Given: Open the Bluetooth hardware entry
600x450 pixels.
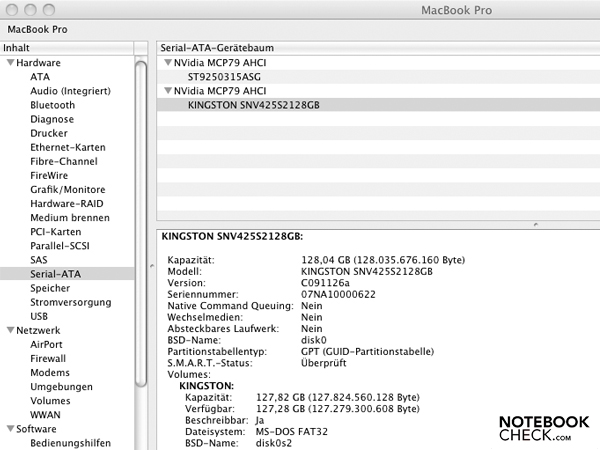Looking at the screenshot, I should pyautogui.click(x=52, y=105).
